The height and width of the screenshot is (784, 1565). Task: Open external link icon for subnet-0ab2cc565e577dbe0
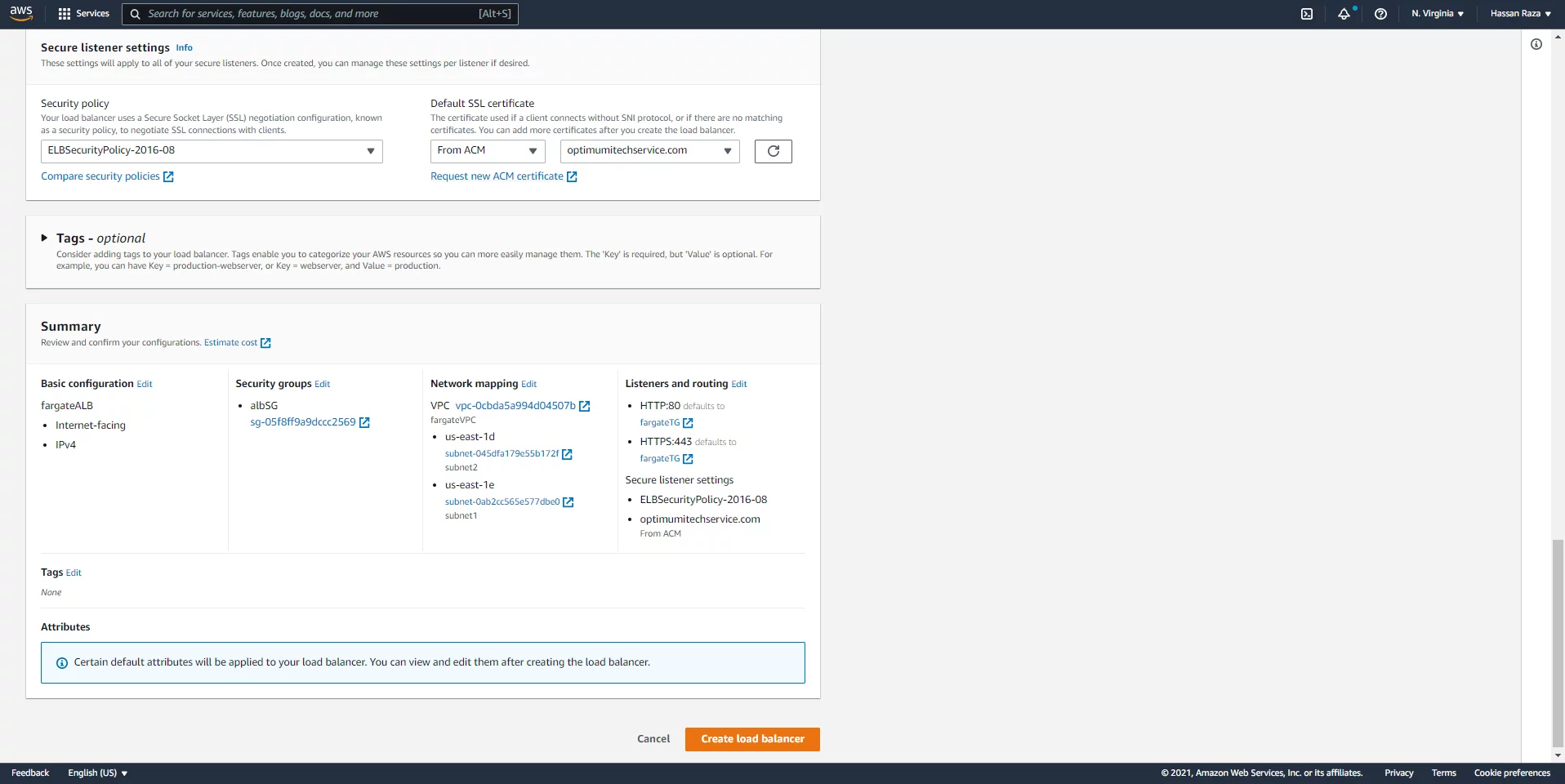point(568,502)
